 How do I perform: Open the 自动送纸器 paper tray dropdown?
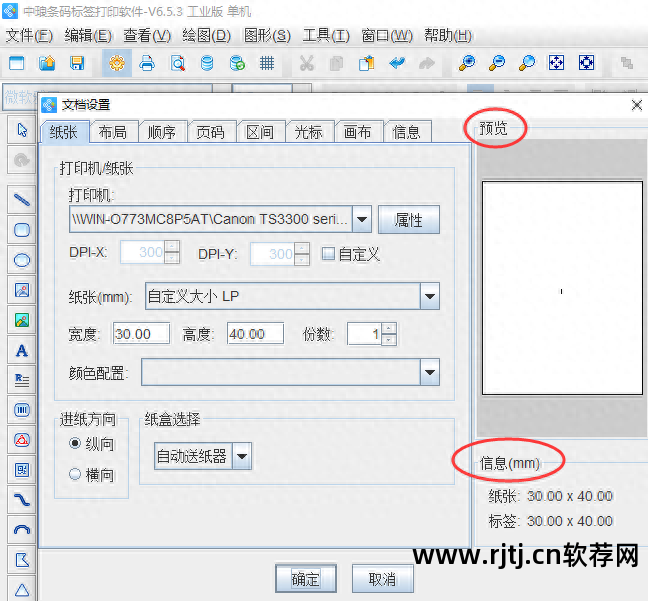pos(241,457)
